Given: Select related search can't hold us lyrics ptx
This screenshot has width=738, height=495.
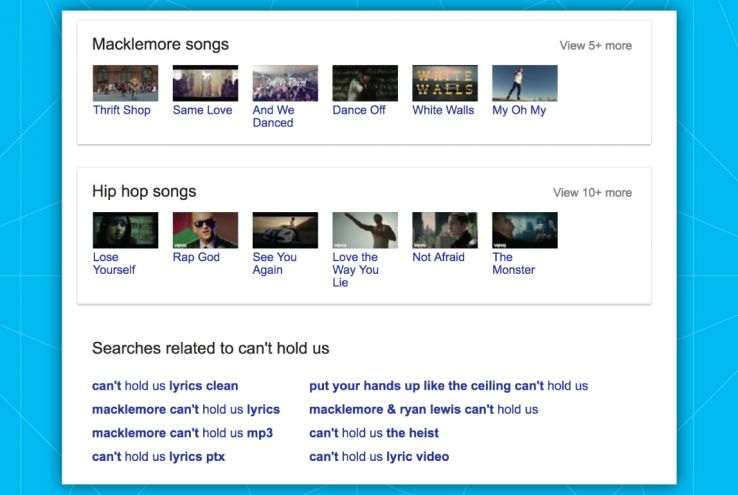Looking at the screenshot, I should tap(158, 456).
